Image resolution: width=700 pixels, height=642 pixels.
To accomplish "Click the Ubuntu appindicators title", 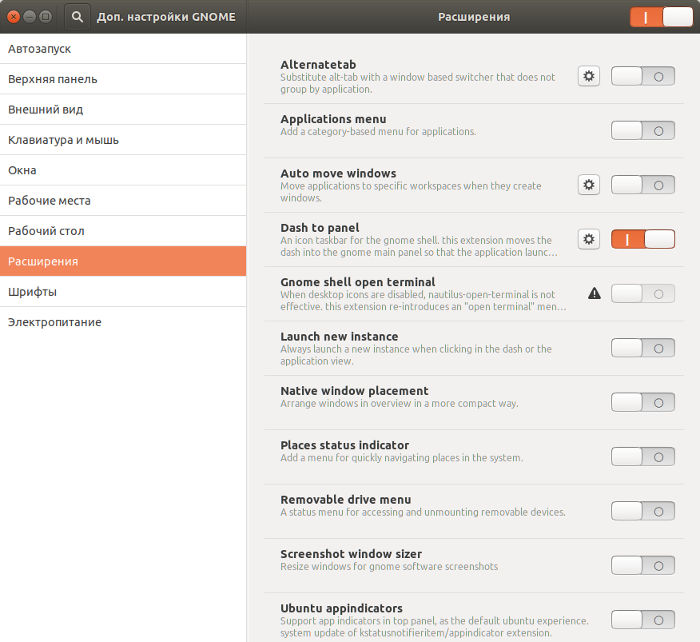I will click(342, 609).
